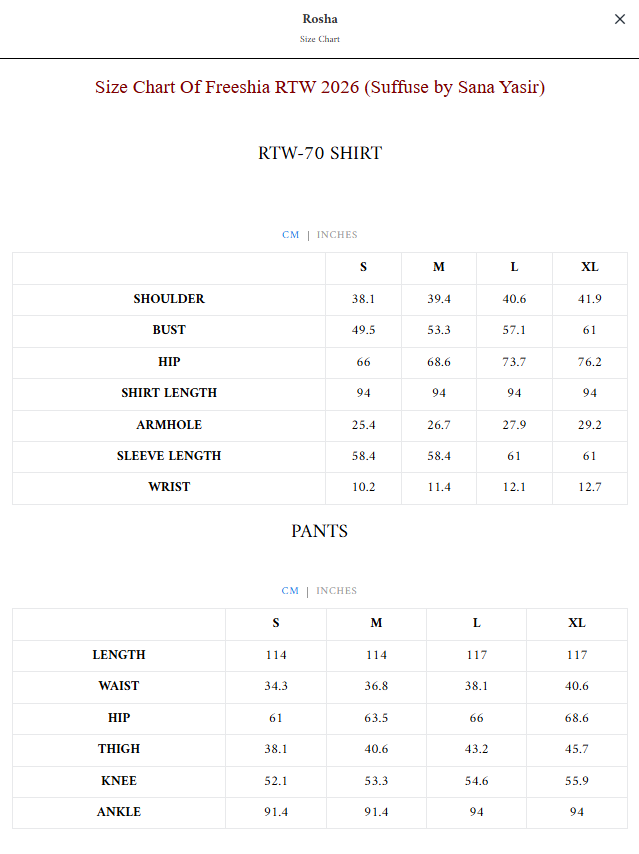Select the pants WAIST row label
The height and width of the screenshot is (854, 639).
119,686
